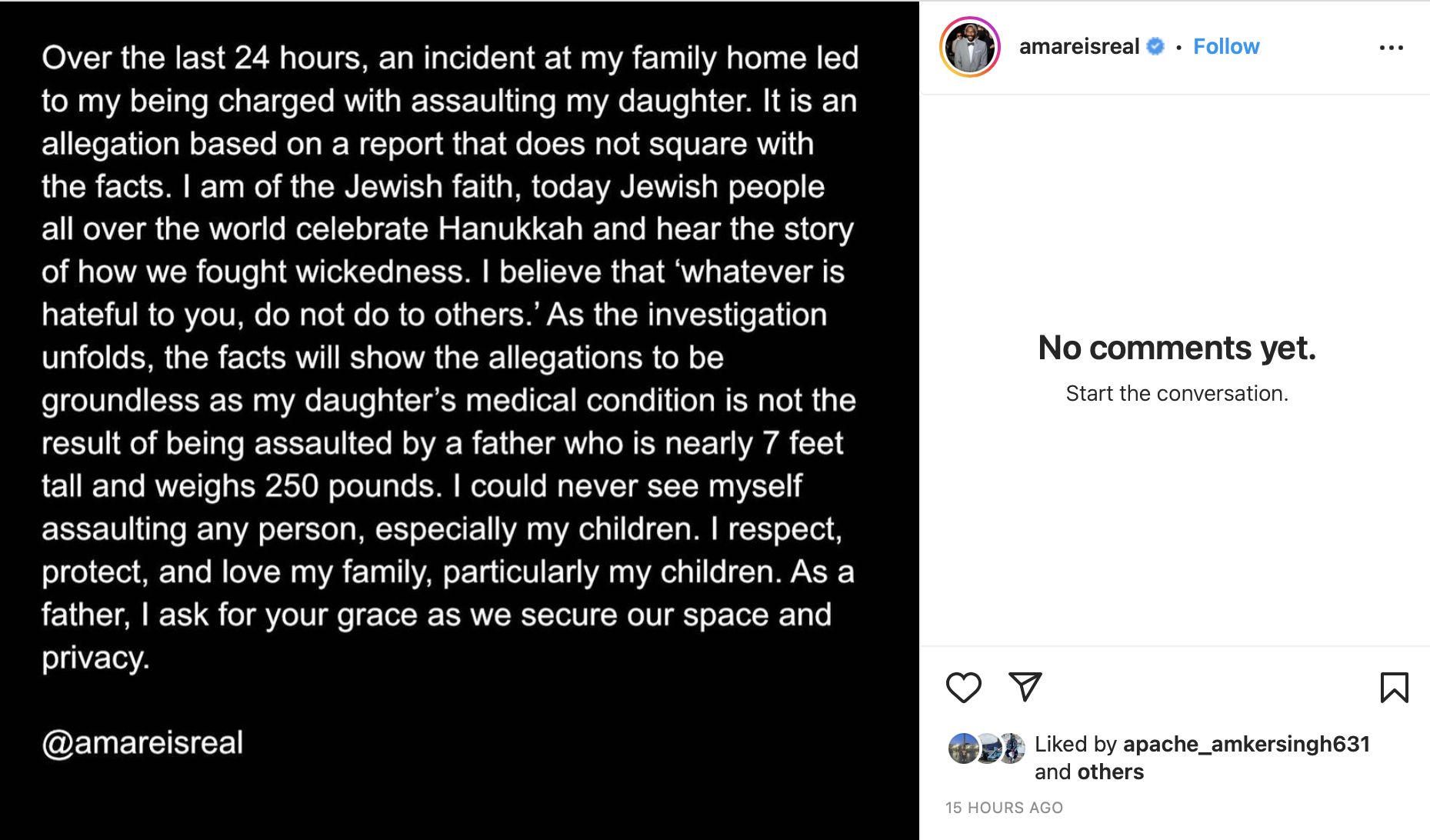Click the second liker avatar
Viewport: 1430px width, 840px height.
pos(988,748)
